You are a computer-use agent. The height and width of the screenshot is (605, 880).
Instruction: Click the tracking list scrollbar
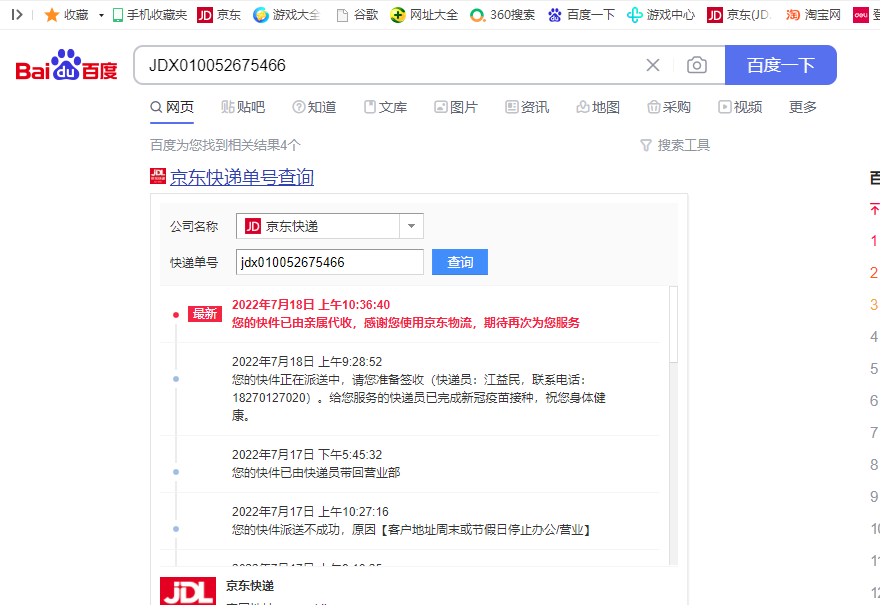coord(673,324)
